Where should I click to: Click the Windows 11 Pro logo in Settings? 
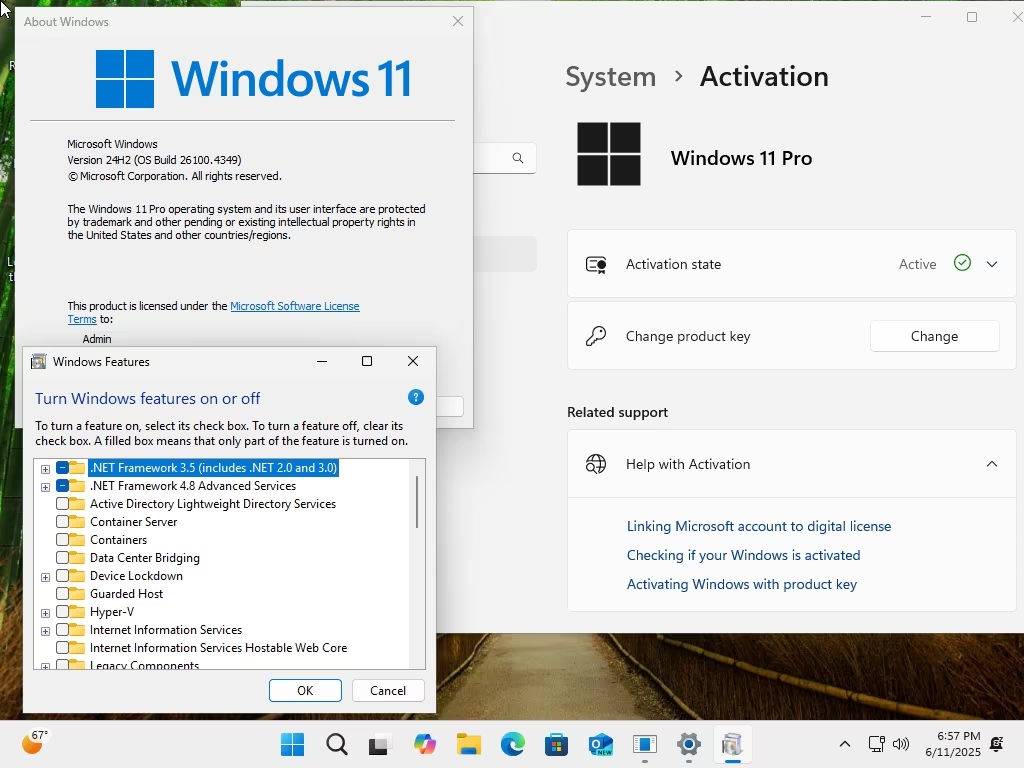(609, 154)
